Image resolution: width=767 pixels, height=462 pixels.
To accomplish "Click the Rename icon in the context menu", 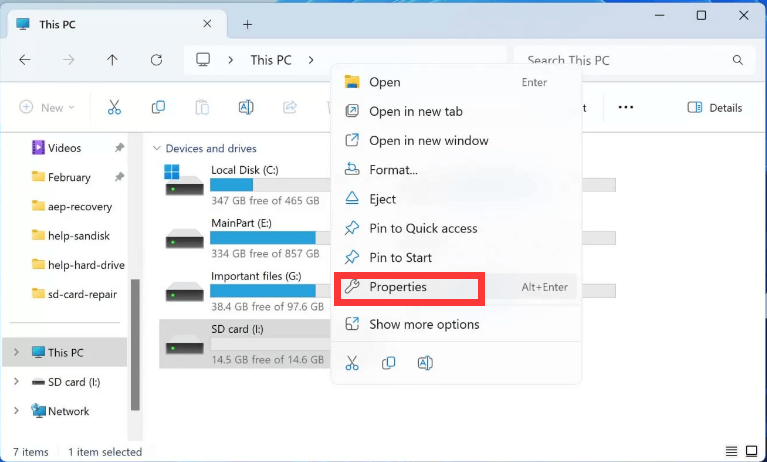I will coord(425,363).
